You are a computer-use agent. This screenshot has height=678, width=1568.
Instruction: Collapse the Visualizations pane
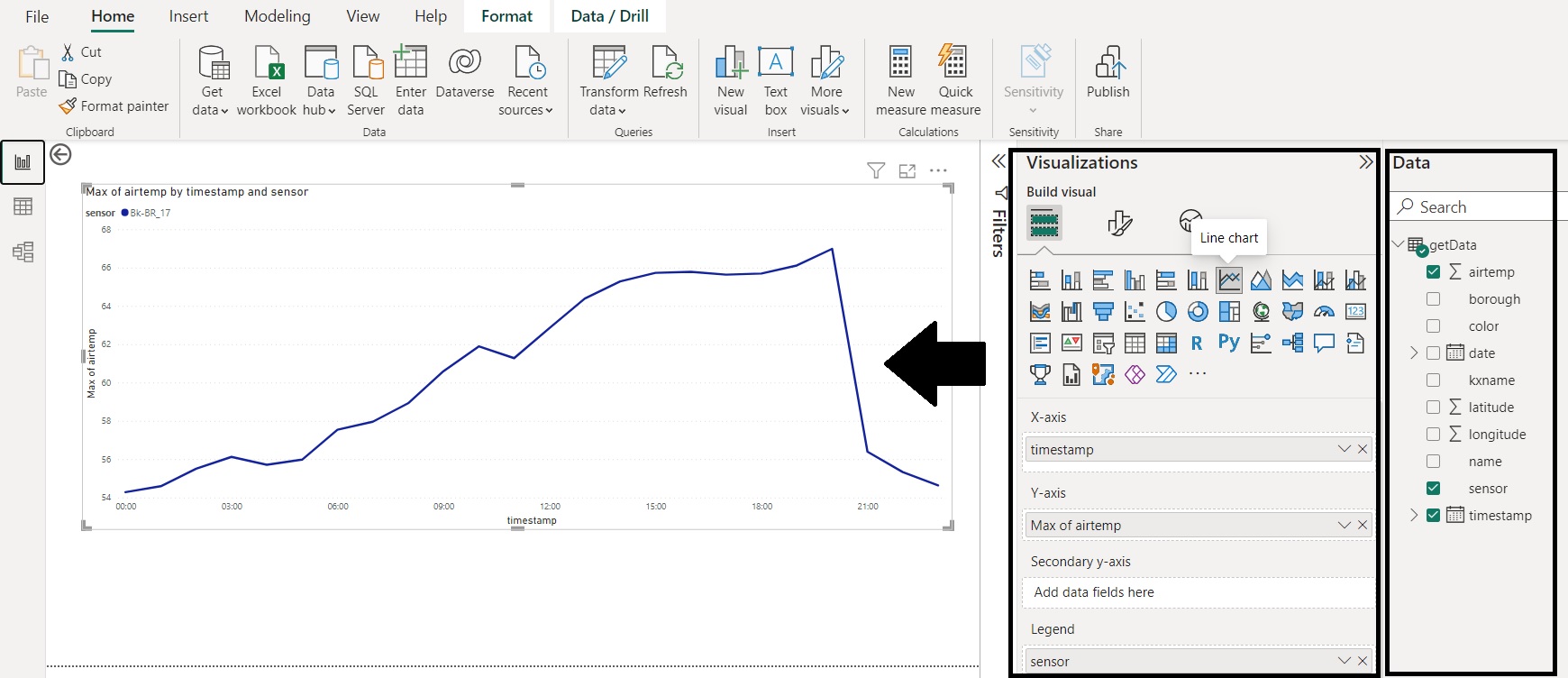tap(1365, 162)
